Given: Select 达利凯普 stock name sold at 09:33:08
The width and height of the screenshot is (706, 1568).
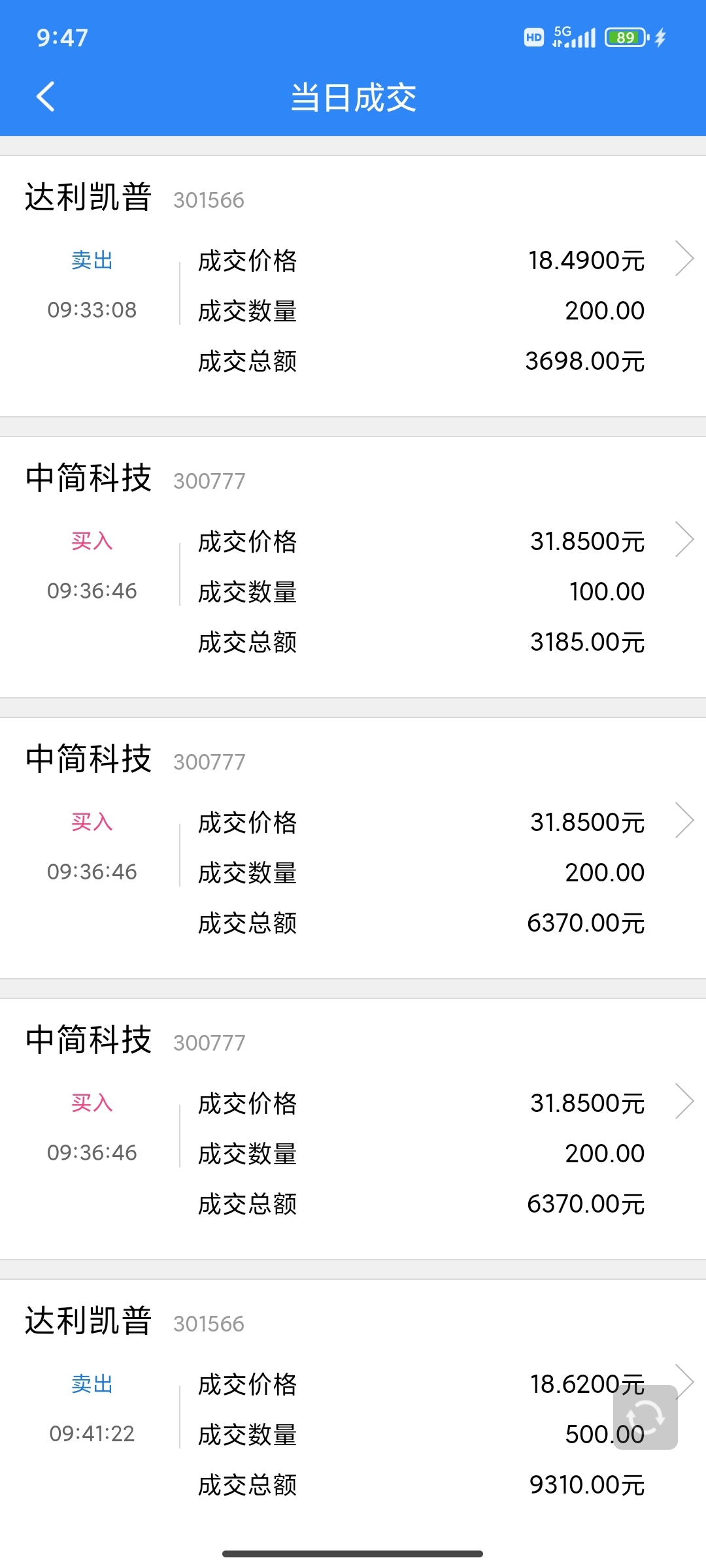Looking at the screenshot, I should 88,197.
